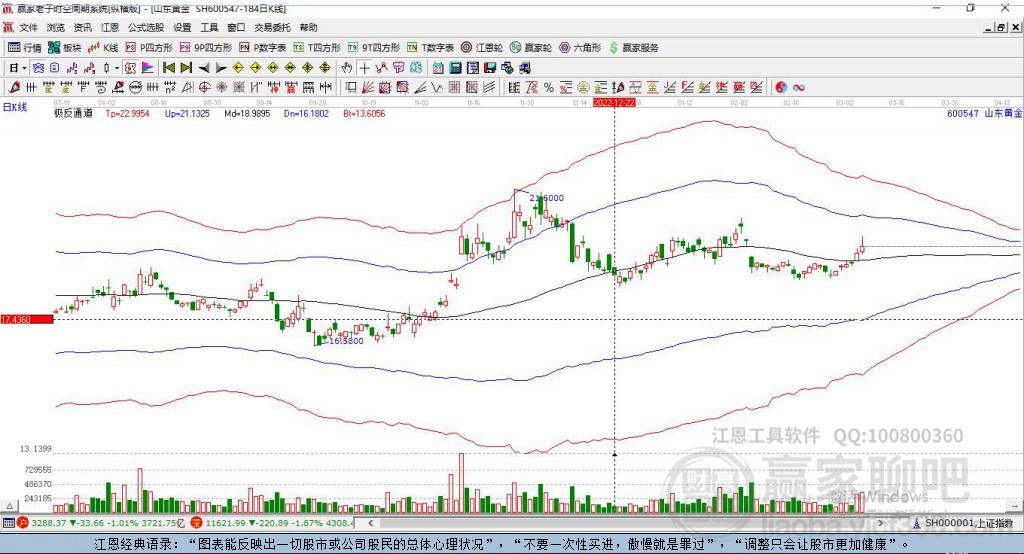The height and width of the screenshot is (554, 1024).
Task: Click the yin-yang taiji icon
Action: 781,88
